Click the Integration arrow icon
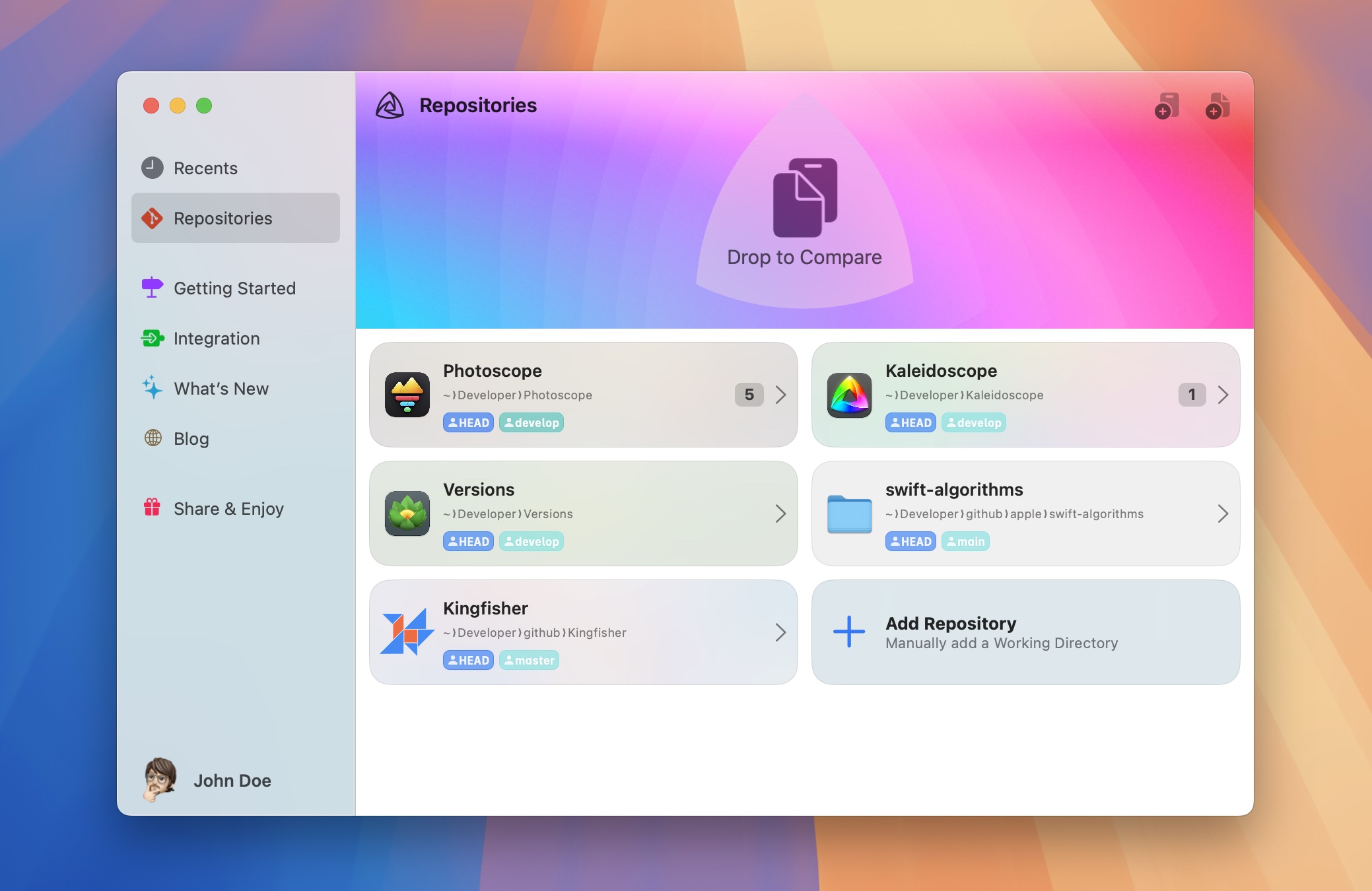 click(153, 338)
